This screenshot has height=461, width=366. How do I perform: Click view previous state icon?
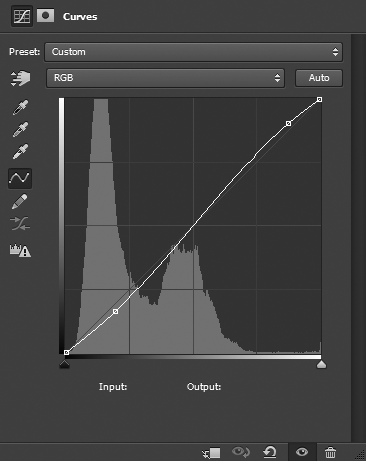pyautogui.click(x=241, y=452)
